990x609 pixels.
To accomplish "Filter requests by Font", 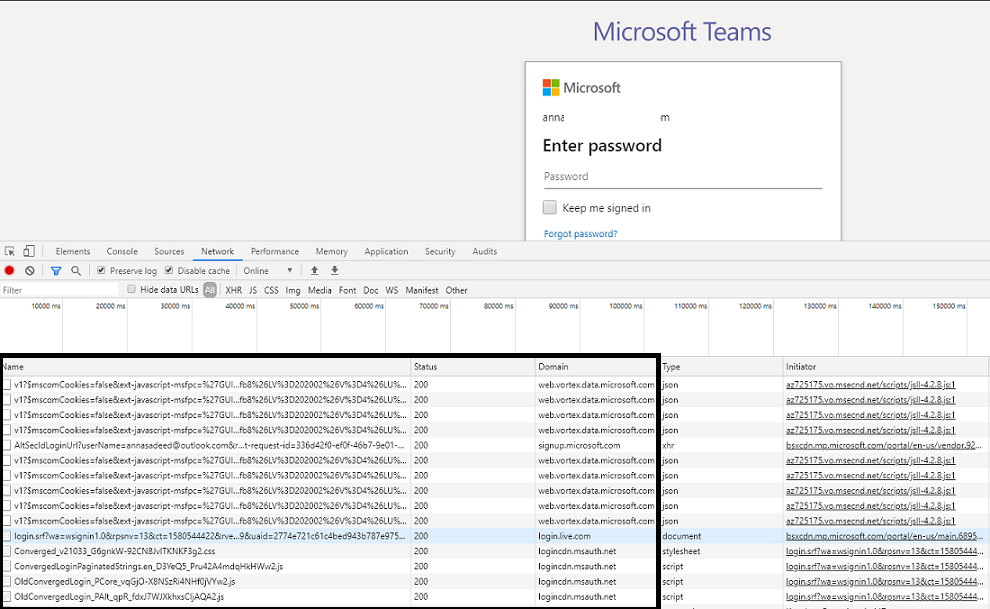I will click(347, 290).
